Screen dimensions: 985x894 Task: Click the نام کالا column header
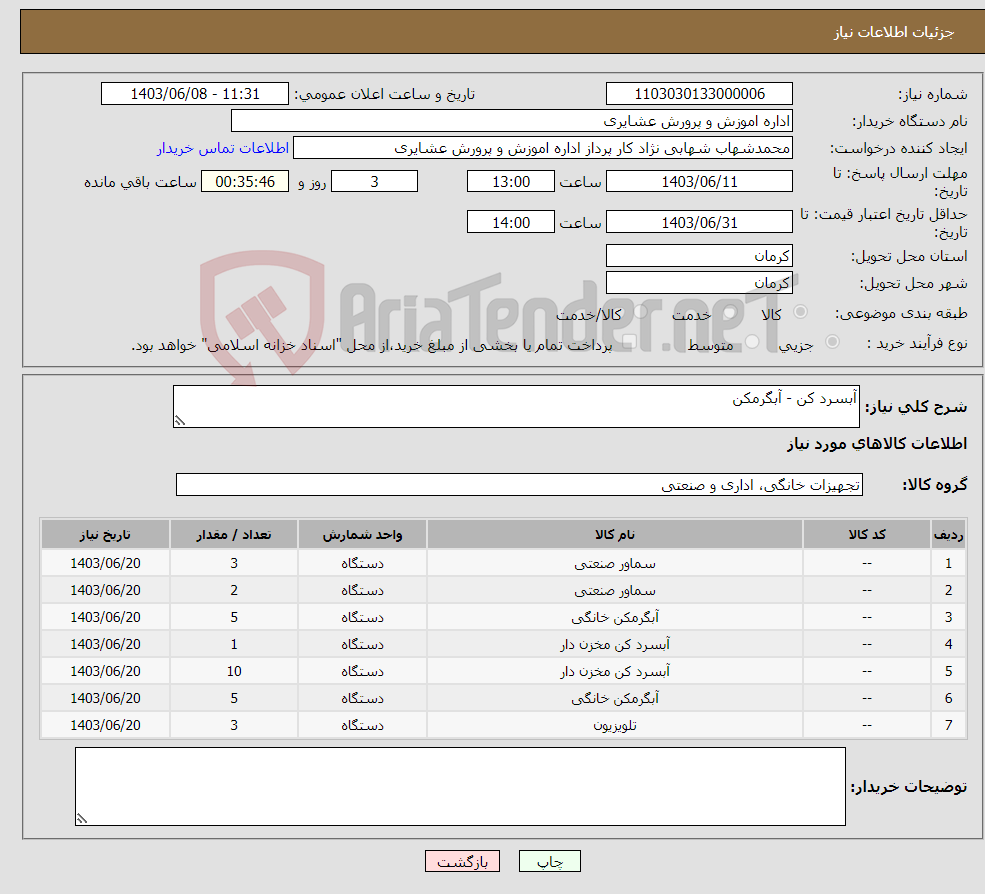pyautogui.click(x=614, y=535)
